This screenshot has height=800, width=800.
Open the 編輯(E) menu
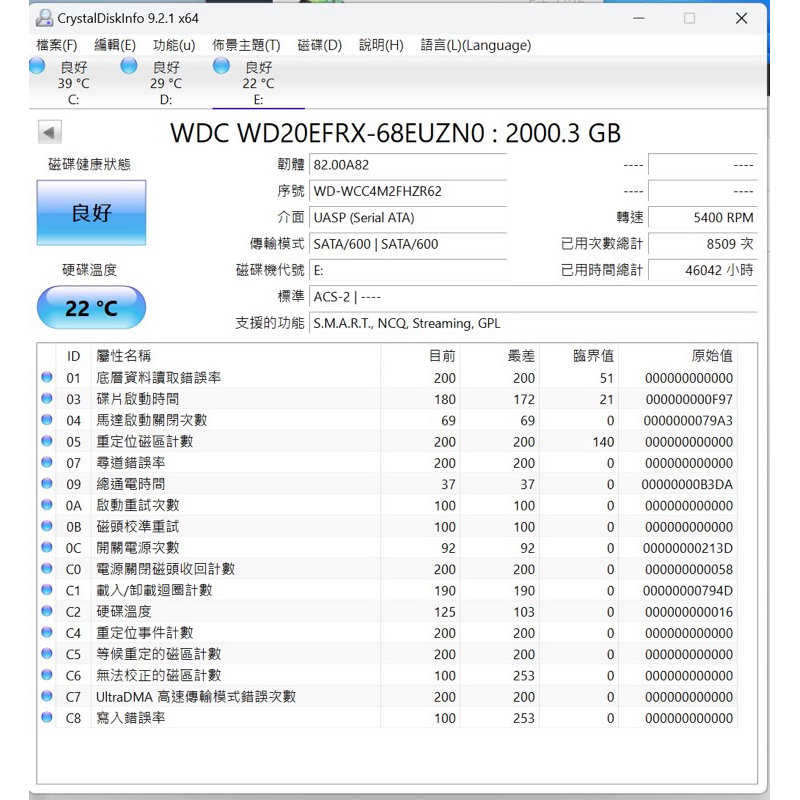(114, 45)
